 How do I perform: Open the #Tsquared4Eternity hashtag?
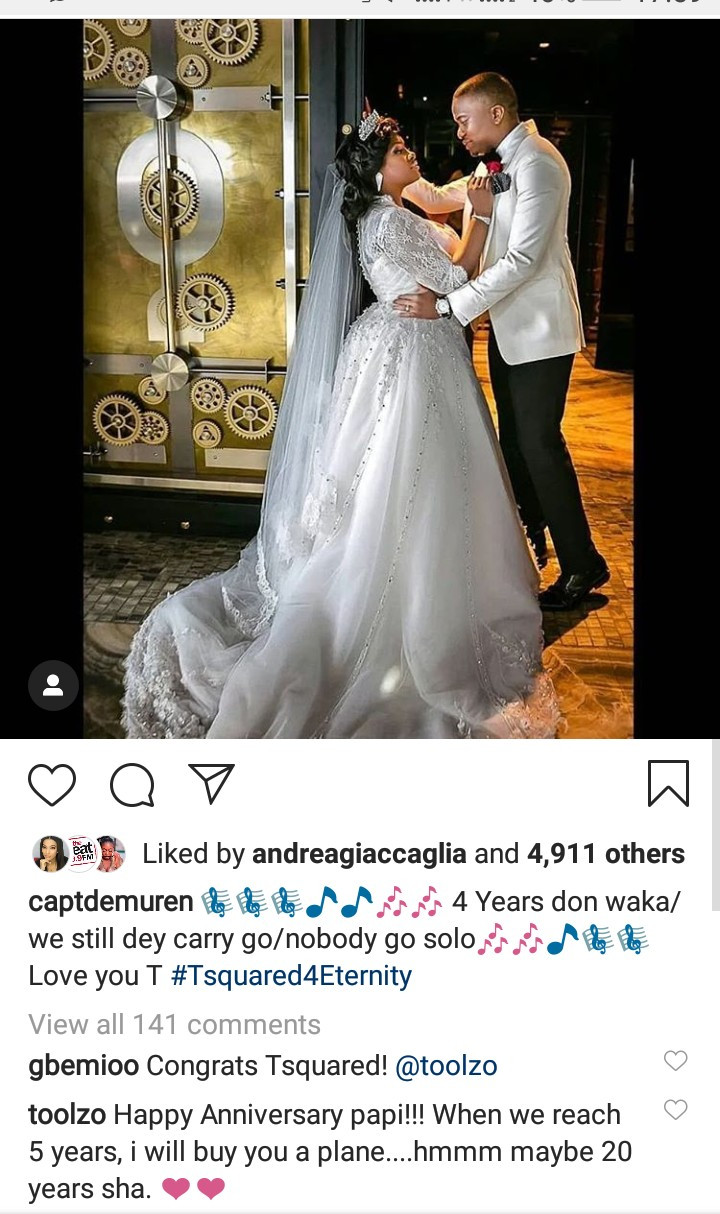click(291, 975)
